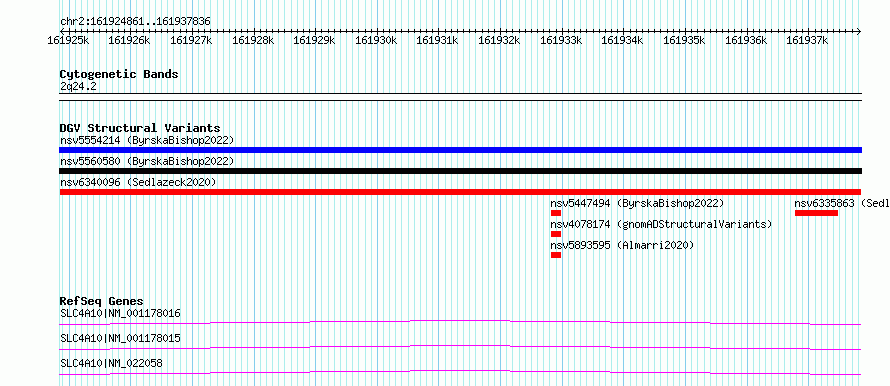Screen dimensions: 890x386
Task: Click the 161929k ruler label
Action: coord(314,40)
